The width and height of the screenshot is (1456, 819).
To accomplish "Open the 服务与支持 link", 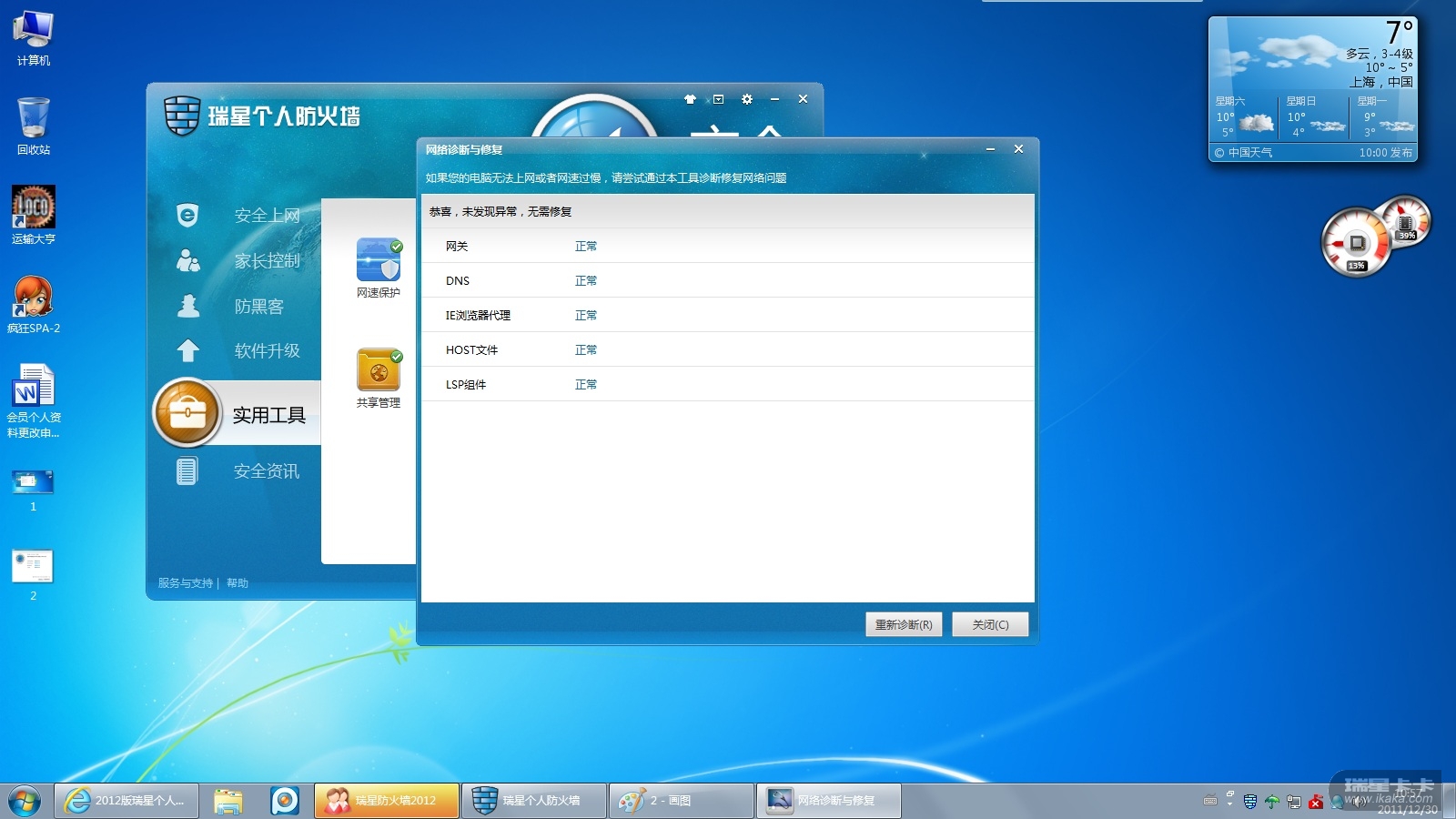I will click(x=186, y=583).
